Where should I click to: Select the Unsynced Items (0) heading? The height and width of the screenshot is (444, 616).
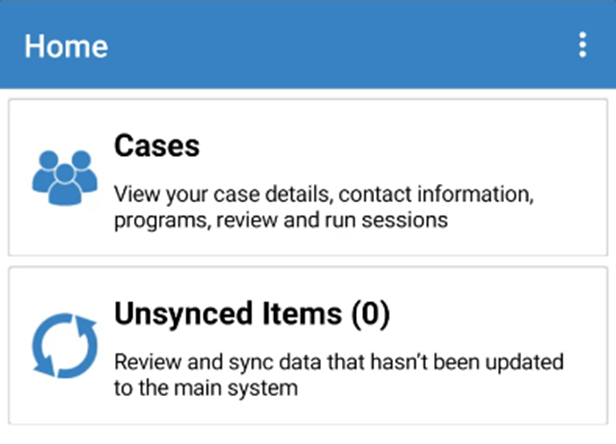point(252,314)
